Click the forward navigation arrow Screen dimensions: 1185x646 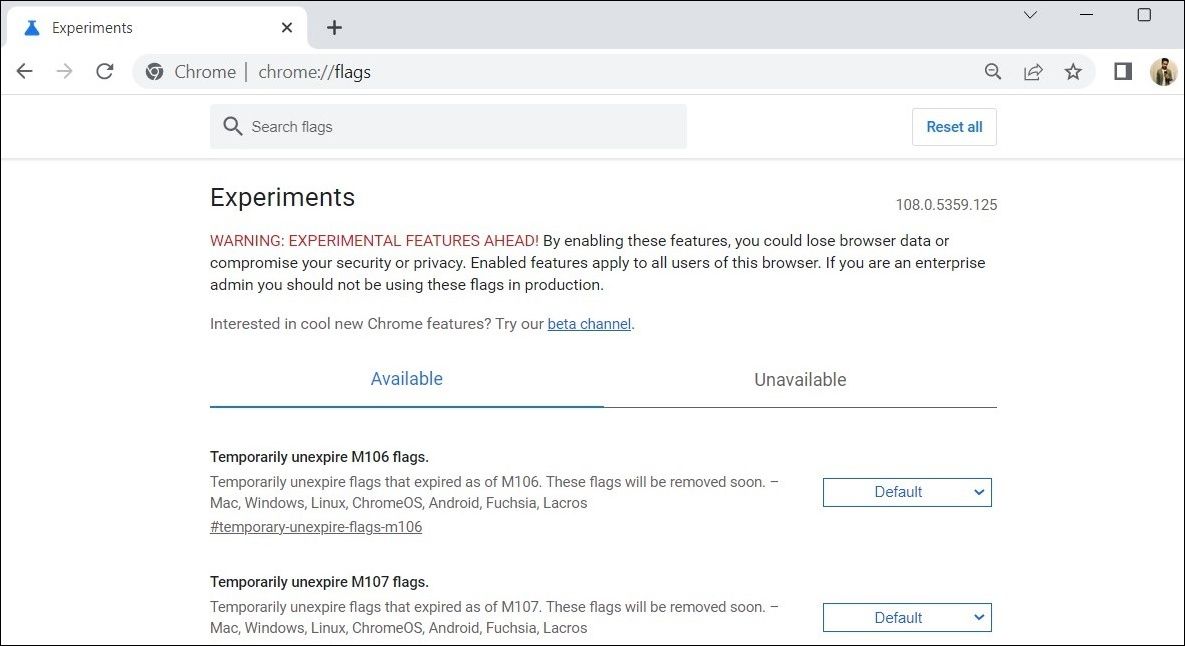65,72
